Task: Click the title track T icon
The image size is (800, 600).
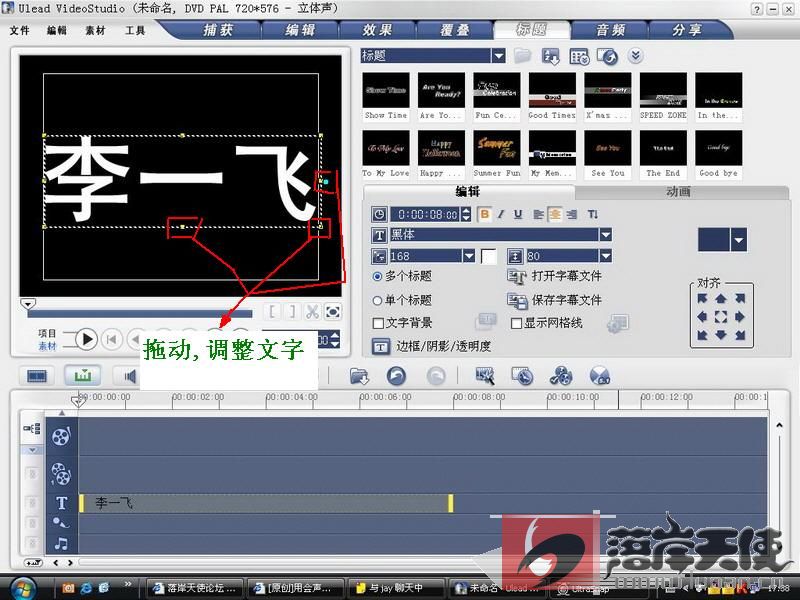Action: tap(61, 503)
